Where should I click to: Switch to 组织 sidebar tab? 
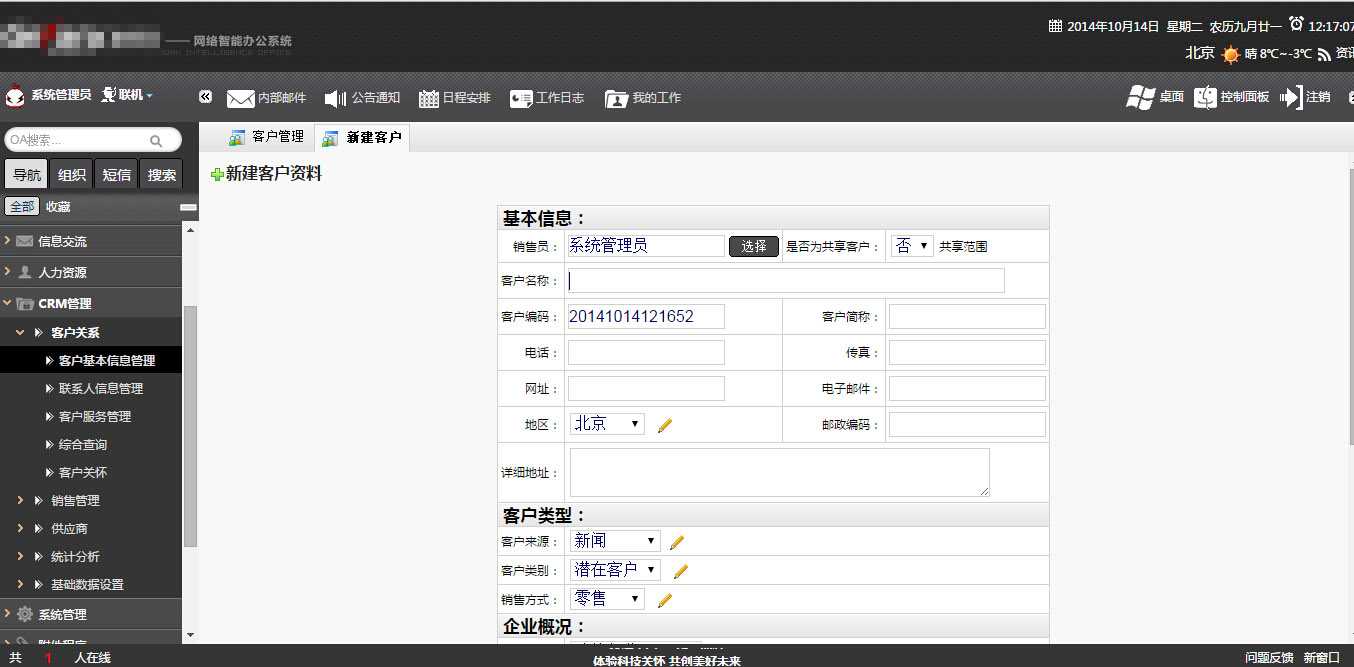(x=72, y=174)
